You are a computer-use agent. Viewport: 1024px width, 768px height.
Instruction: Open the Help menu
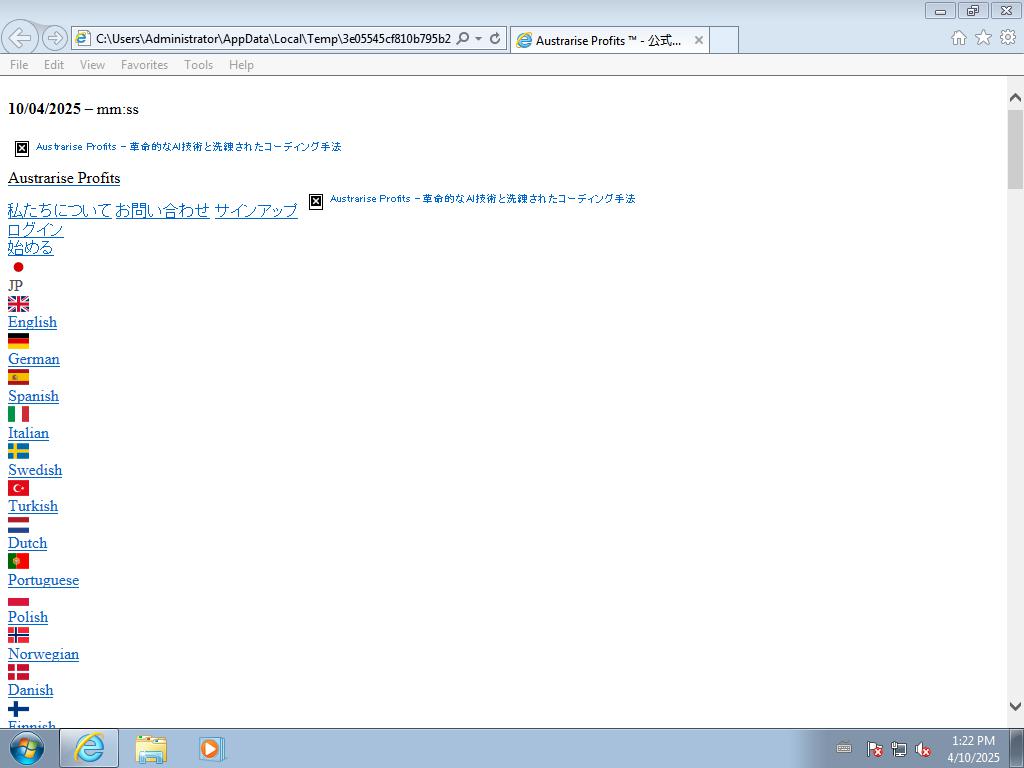pos(241,65)
